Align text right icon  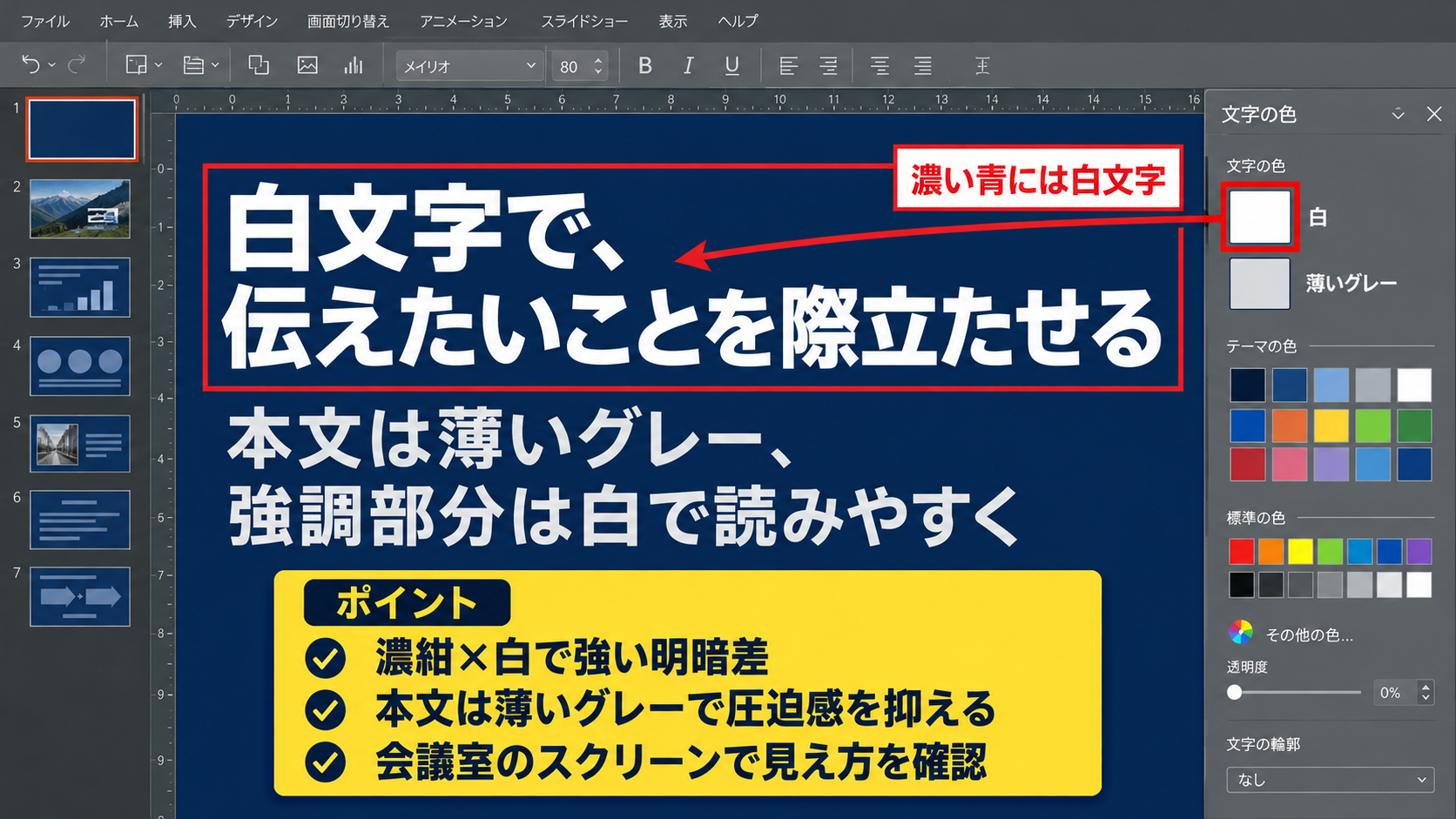828,65
